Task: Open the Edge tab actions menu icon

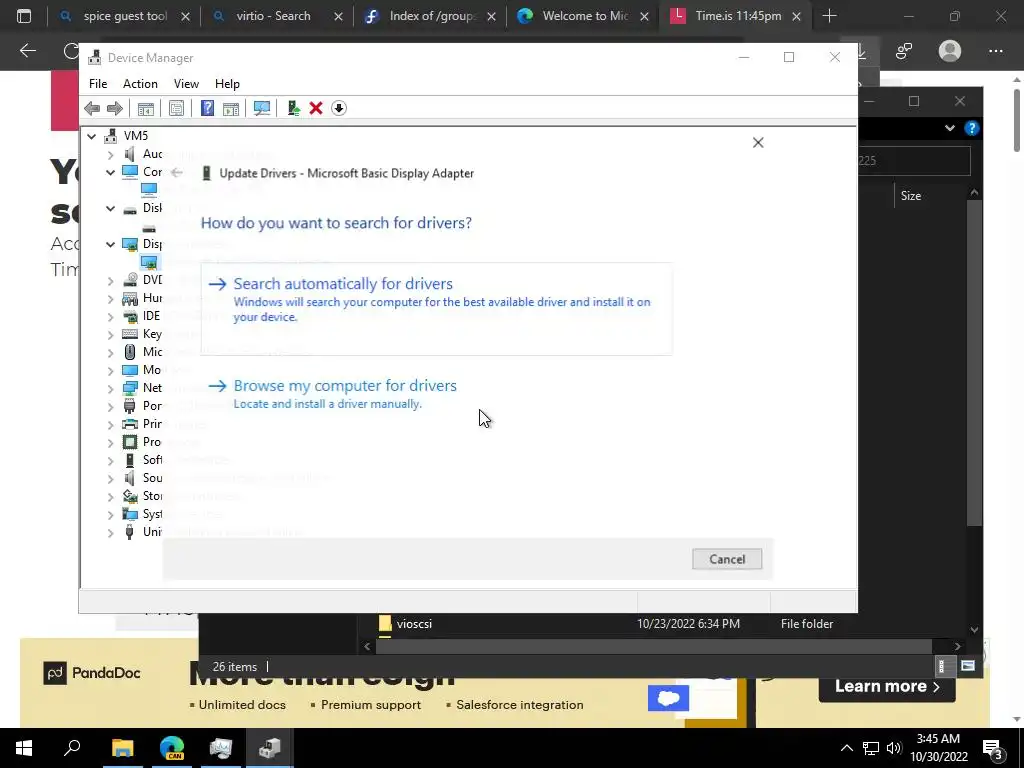Action: click(24, 16)
